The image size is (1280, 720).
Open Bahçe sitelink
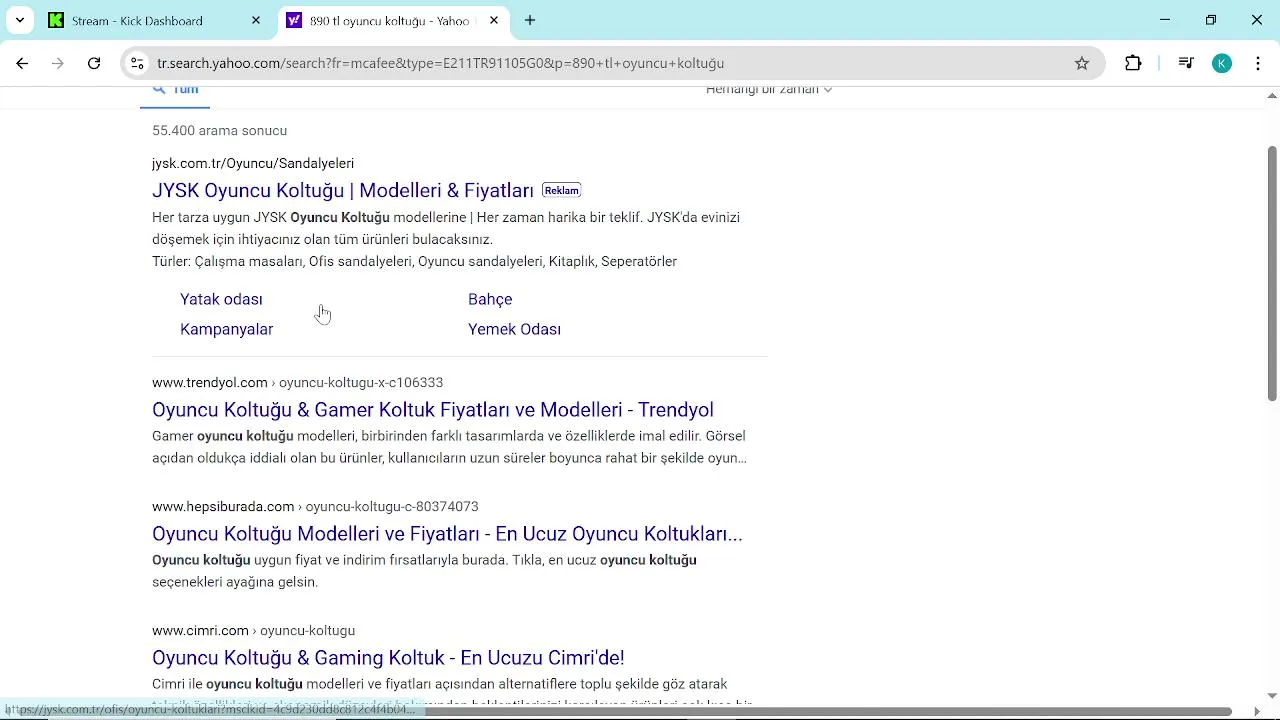490,299
